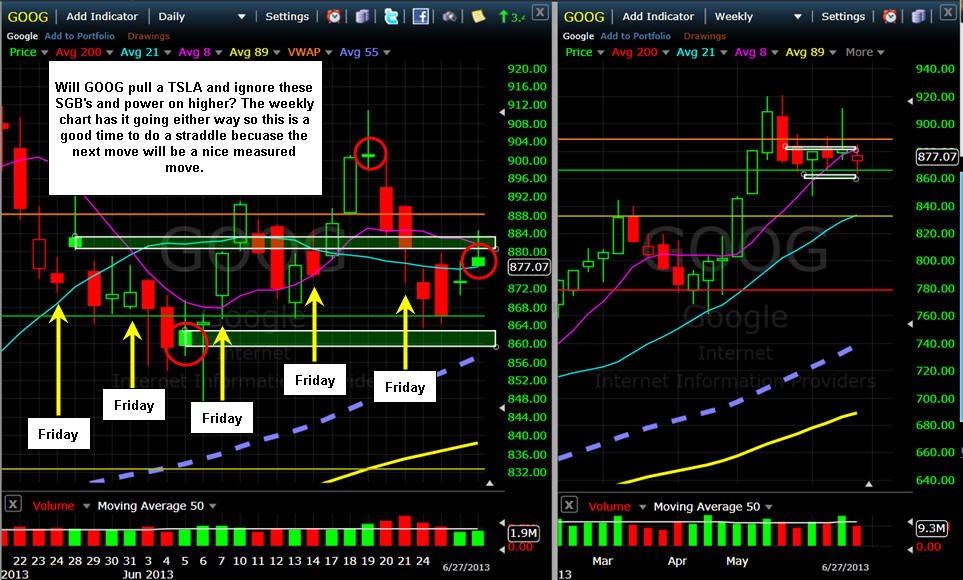Image resolution: width=963 pixels, height=580 pixels.
Task: Click Add to Portfolio link in Weekly chart
Action: pos(635,36)
